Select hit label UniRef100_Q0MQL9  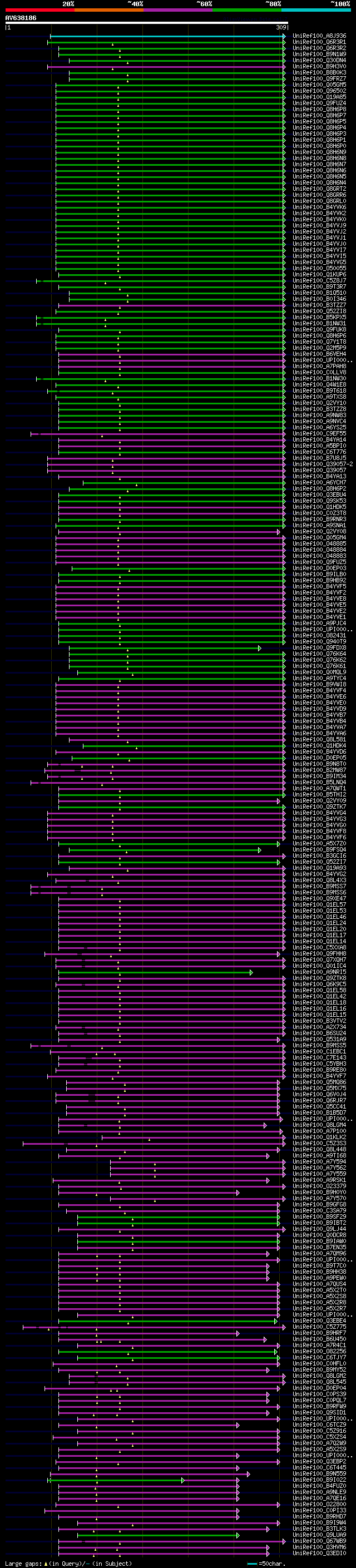click(x=319, y=672)
